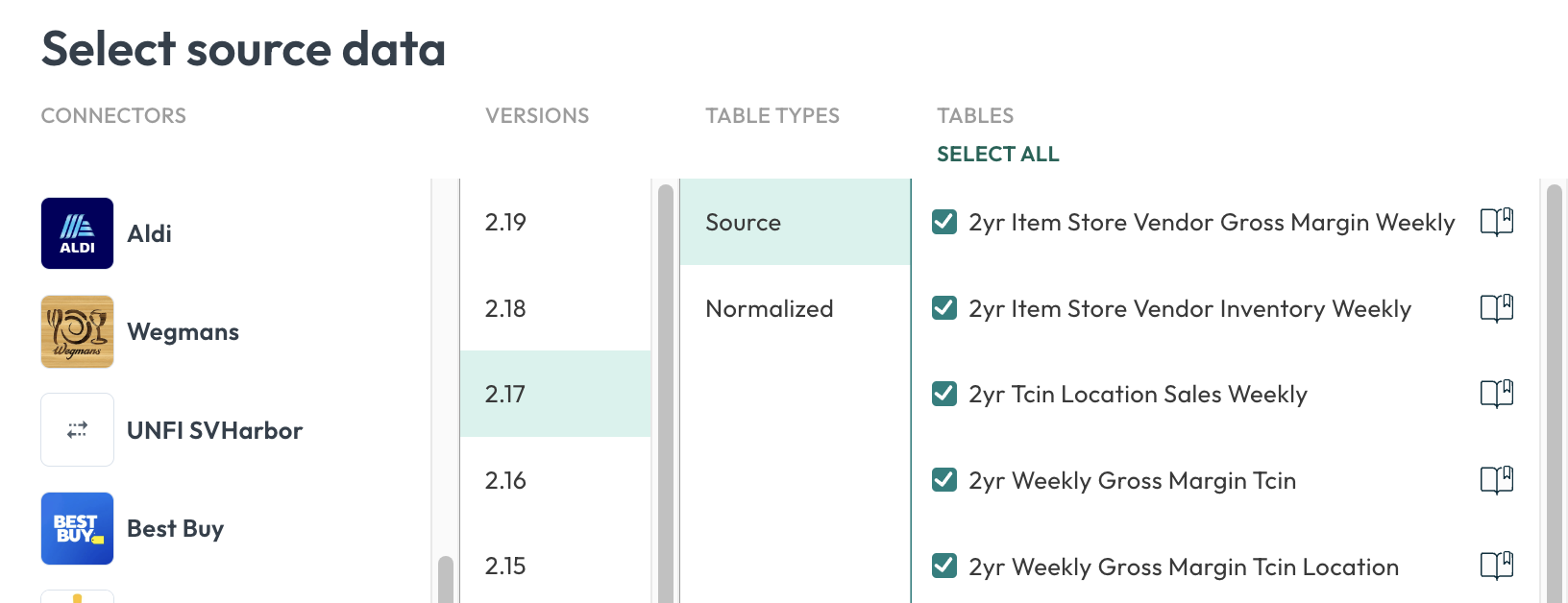This screenshot has width=1568, height=603.
Task: Uncheck 2yr Item Store Vendor Inventory Weekly
Action: tap(944, 308)
